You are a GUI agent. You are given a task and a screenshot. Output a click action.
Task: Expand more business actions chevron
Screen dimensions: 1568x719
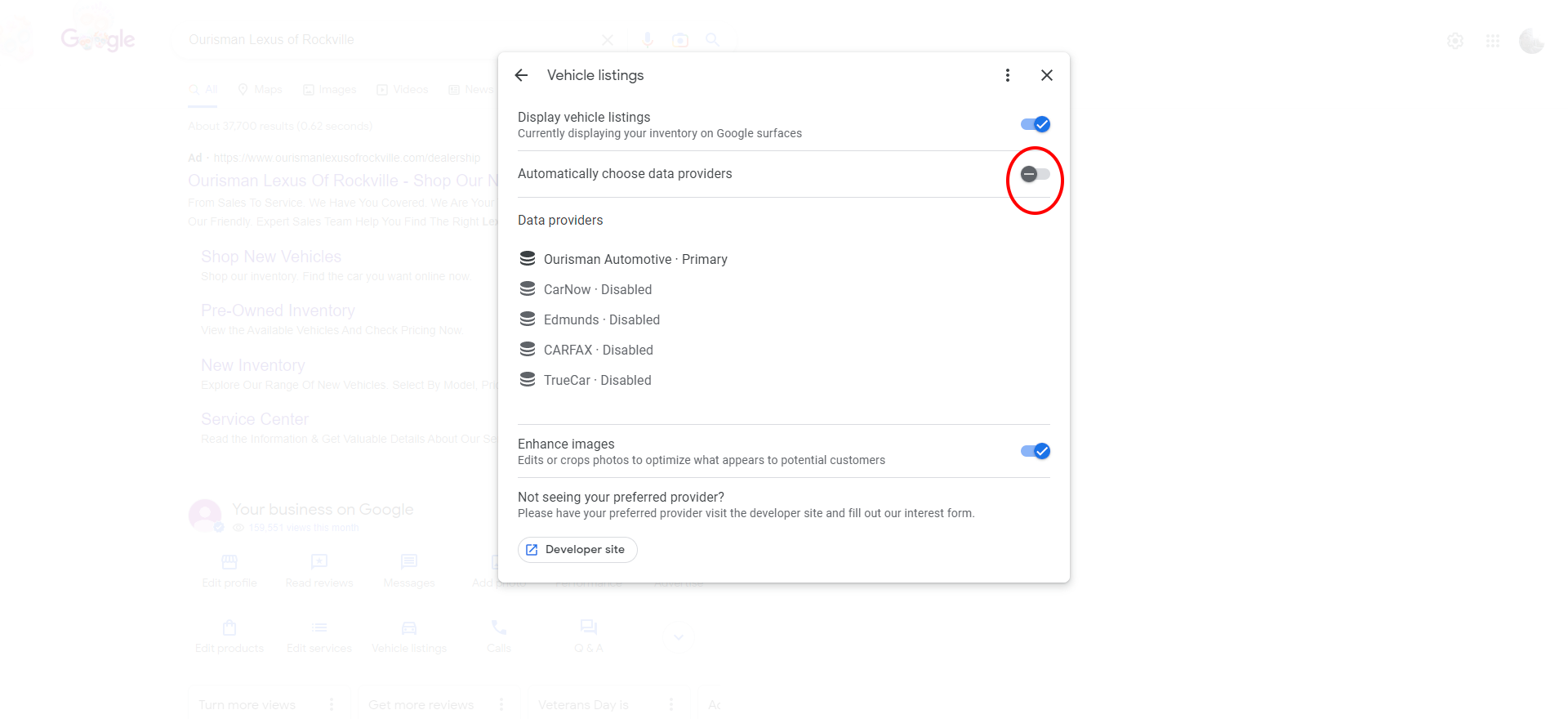[679, 637]
